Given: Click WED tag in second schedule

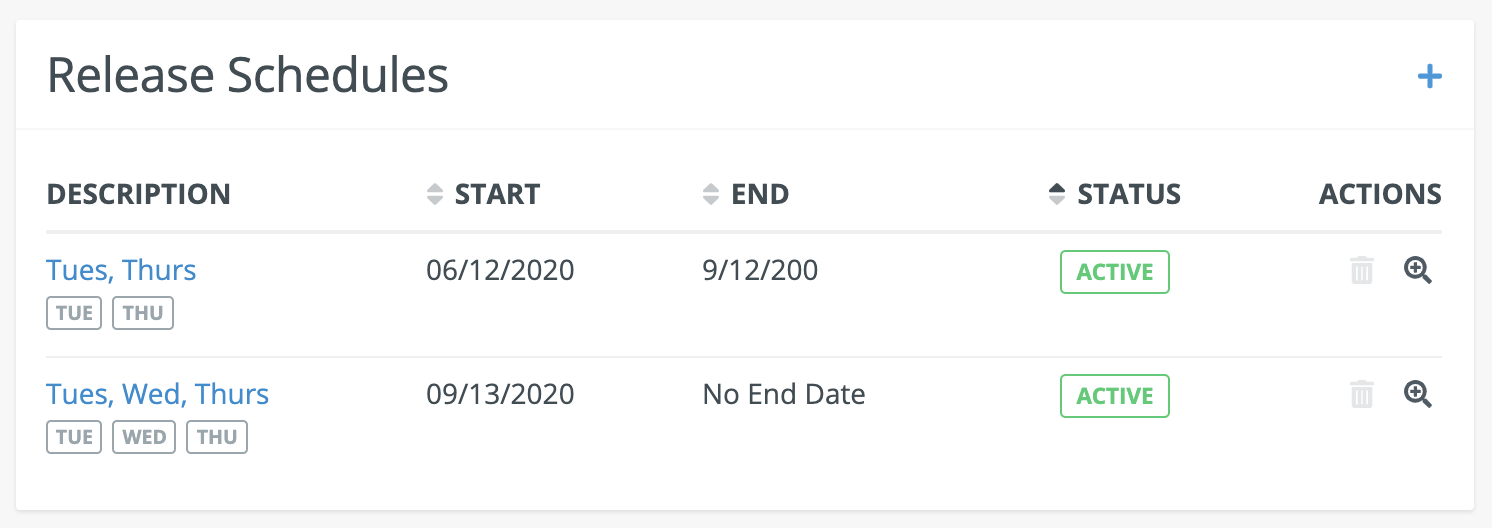Looking at the screenshot, I should pos(144,437).
